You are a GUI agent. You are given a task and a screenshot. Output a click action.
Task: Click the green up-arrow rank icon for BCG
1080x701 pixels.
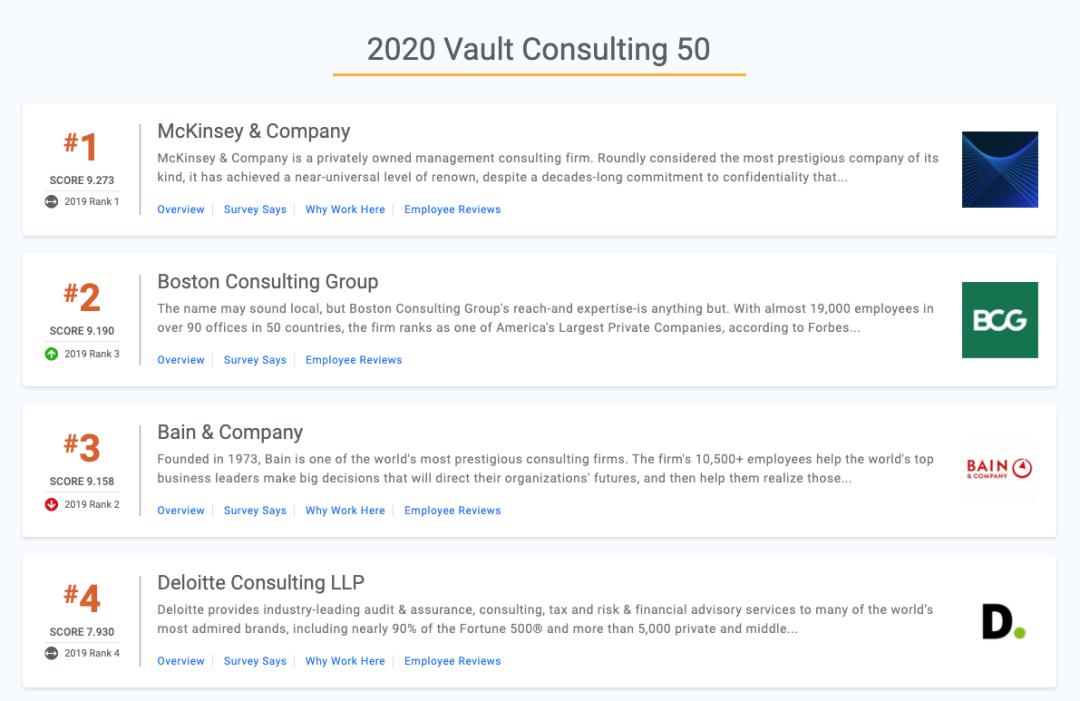click(51, 354)
